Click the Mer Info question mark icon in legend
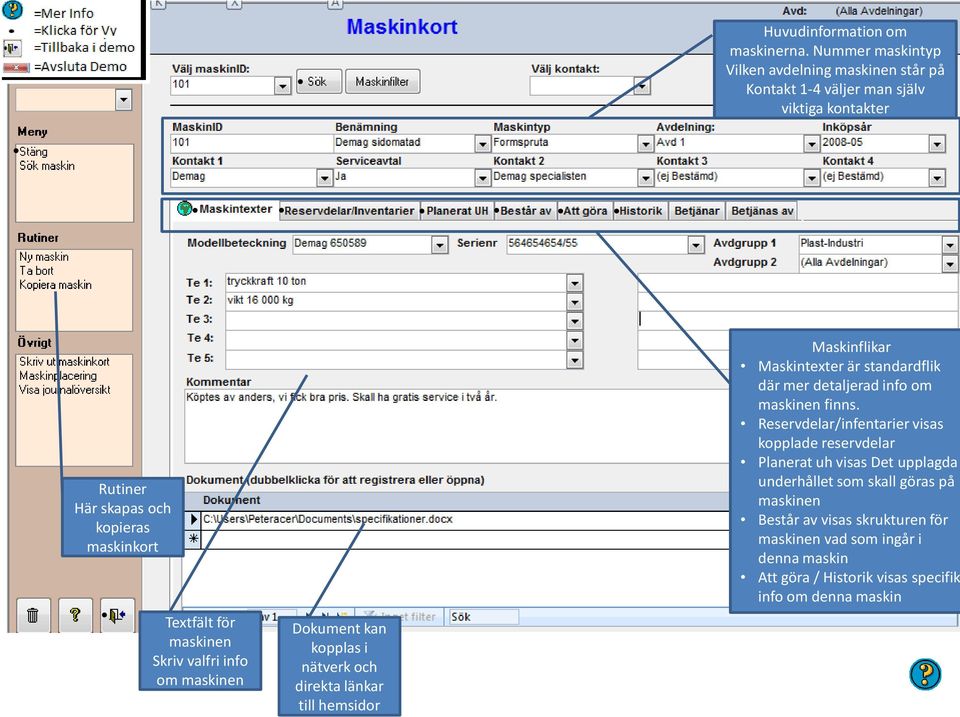Screen dimensions: 960x717 pos(13,10)
